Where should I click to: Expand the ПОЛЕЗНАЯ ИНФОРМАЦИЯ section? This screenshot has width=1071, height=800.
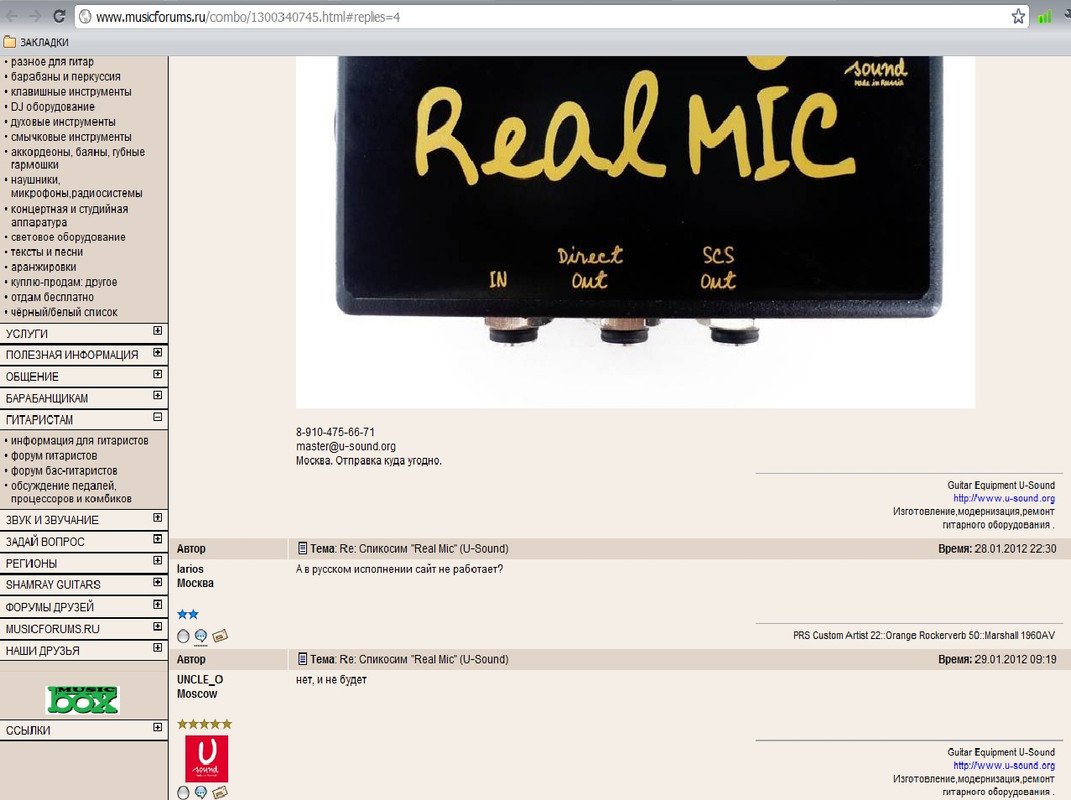pyautogui.click(x=158, y=353)
